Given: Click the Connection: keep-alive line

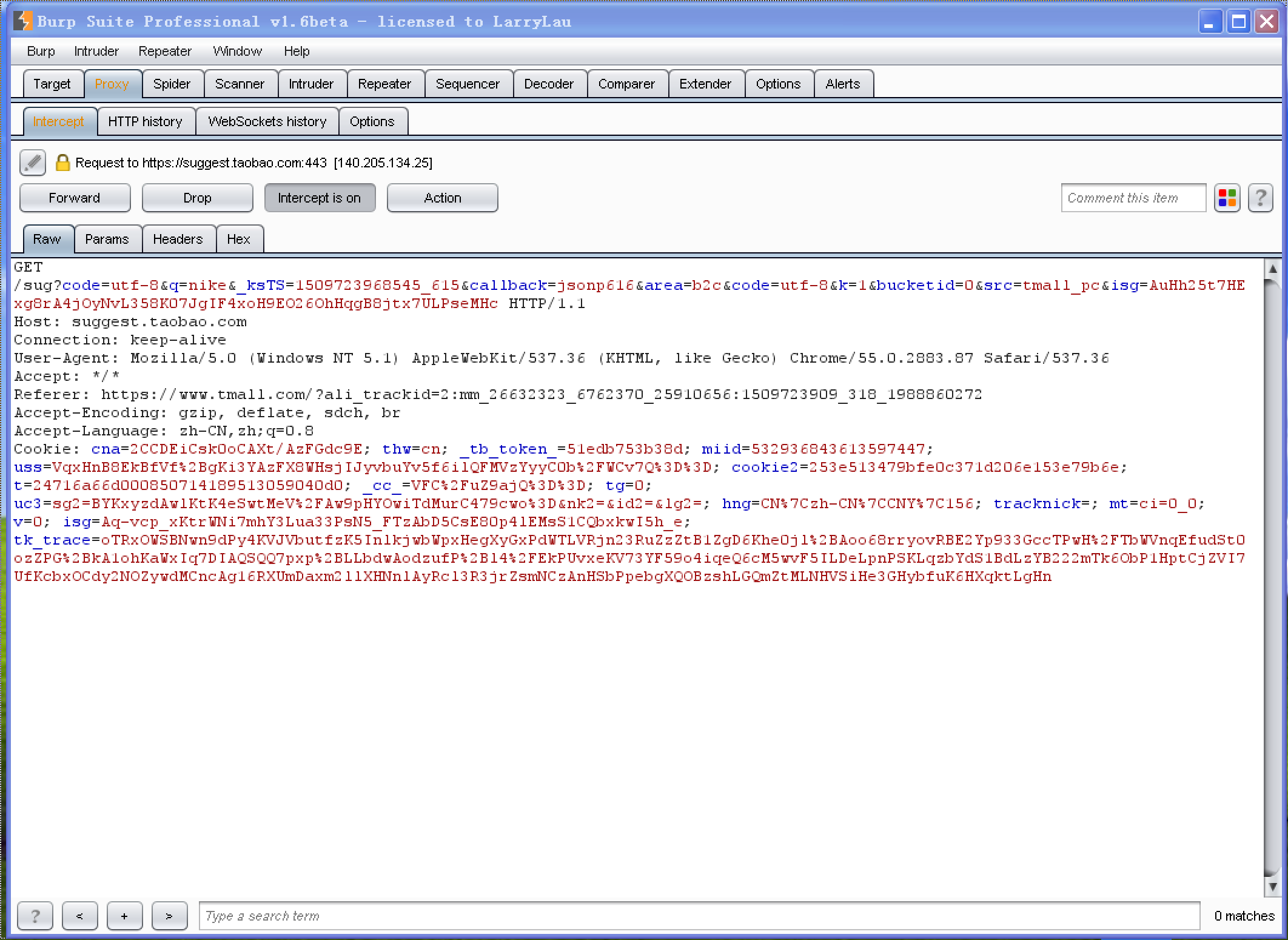Looking at the screenshot, I should pyautogui.click(x=120, y=340).
